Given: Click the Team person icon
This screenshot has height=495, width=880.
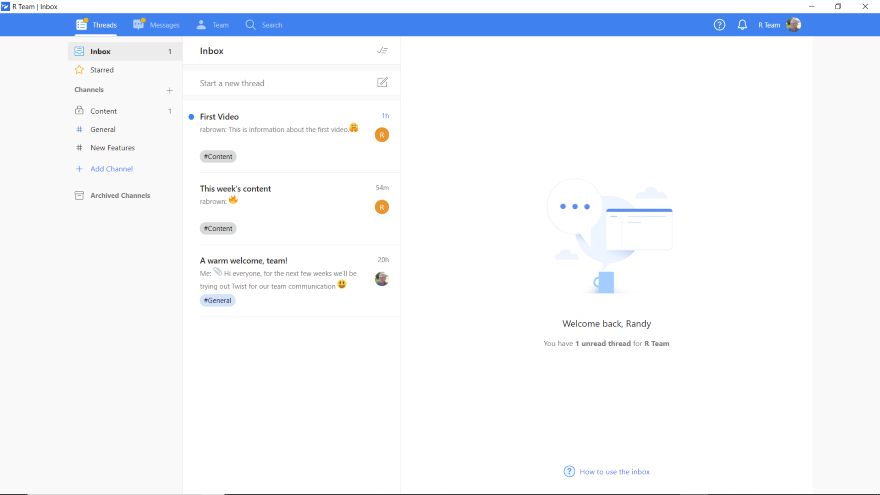Looking at the screenshot, I should pos(201,24).
